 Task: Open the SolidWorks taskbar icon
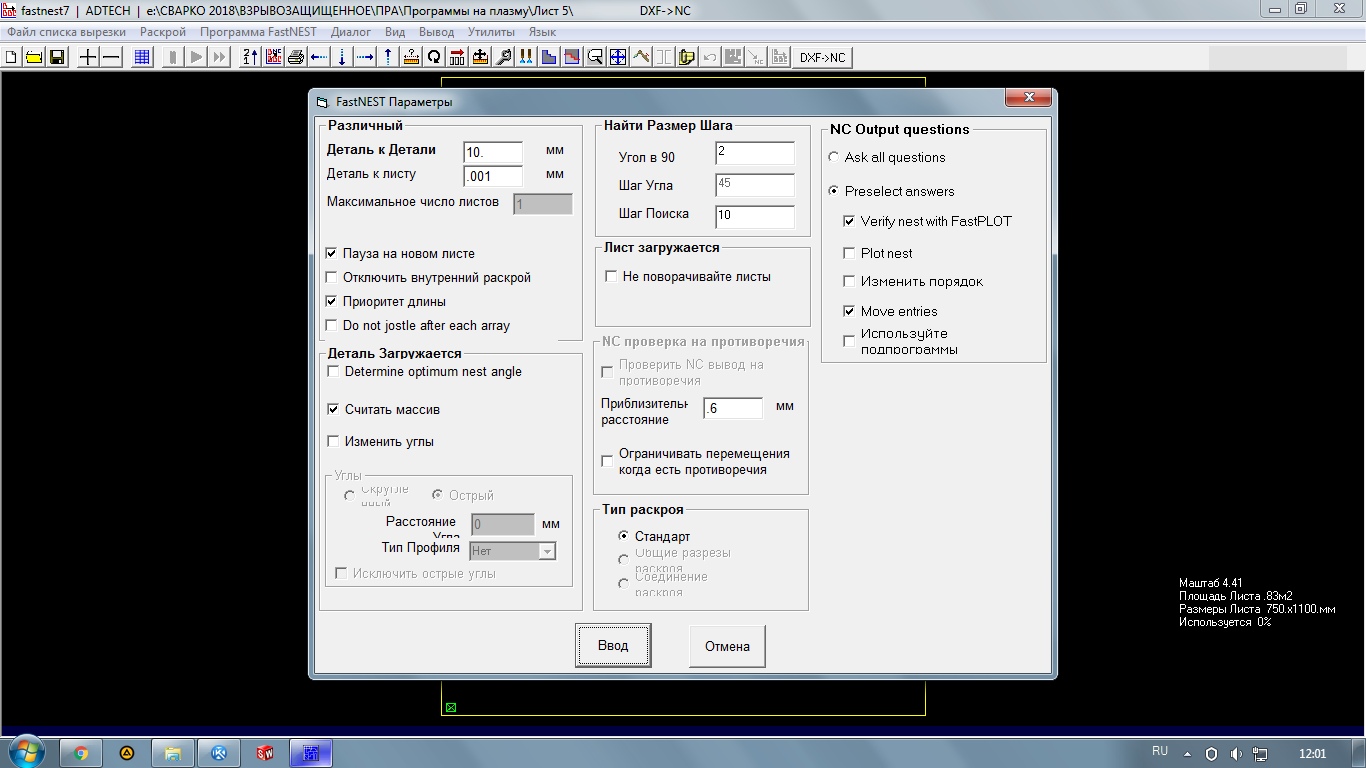265,753
